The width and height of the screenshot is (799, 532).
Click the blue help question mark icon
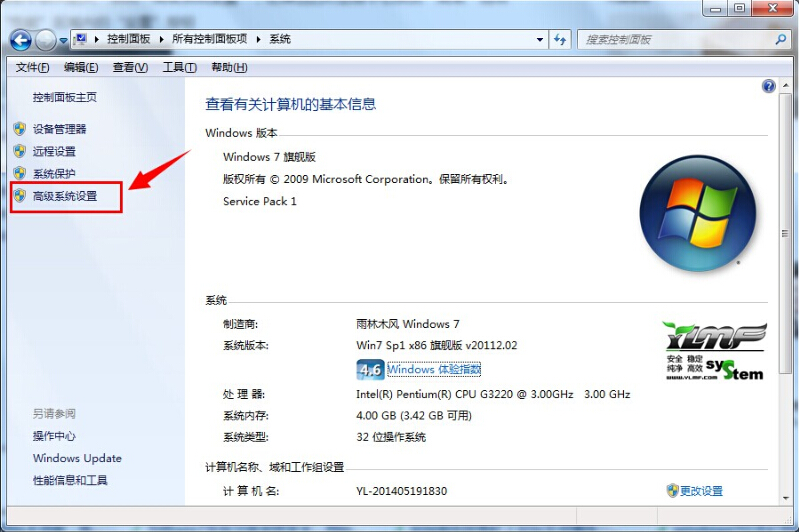point(769,87)
